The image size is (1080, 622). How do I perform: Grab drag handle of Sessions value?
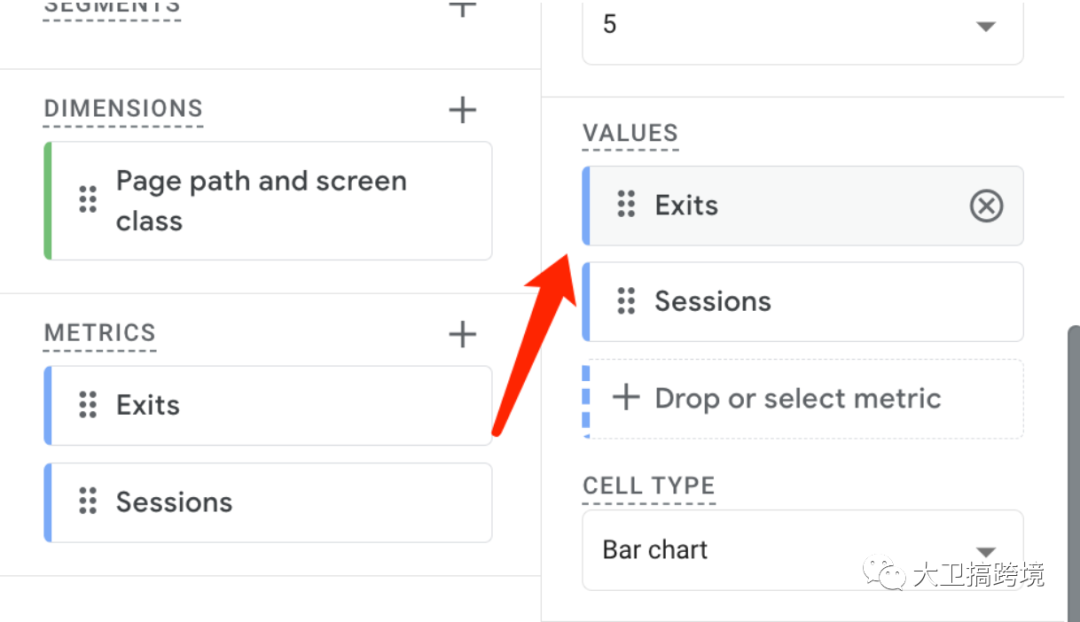(627, 301)
